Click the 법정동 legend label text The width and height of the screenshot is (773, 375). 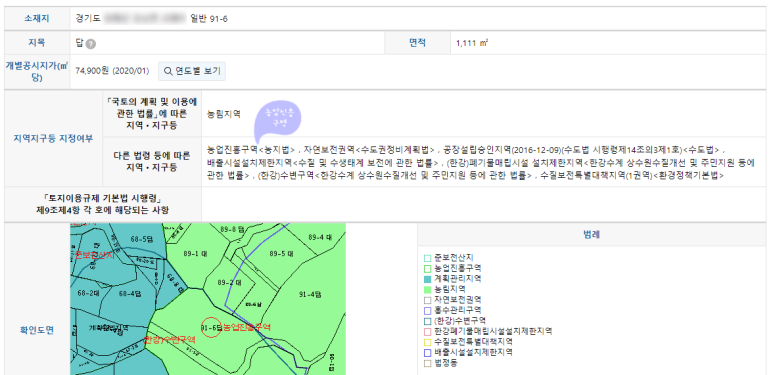click(446, 363)
